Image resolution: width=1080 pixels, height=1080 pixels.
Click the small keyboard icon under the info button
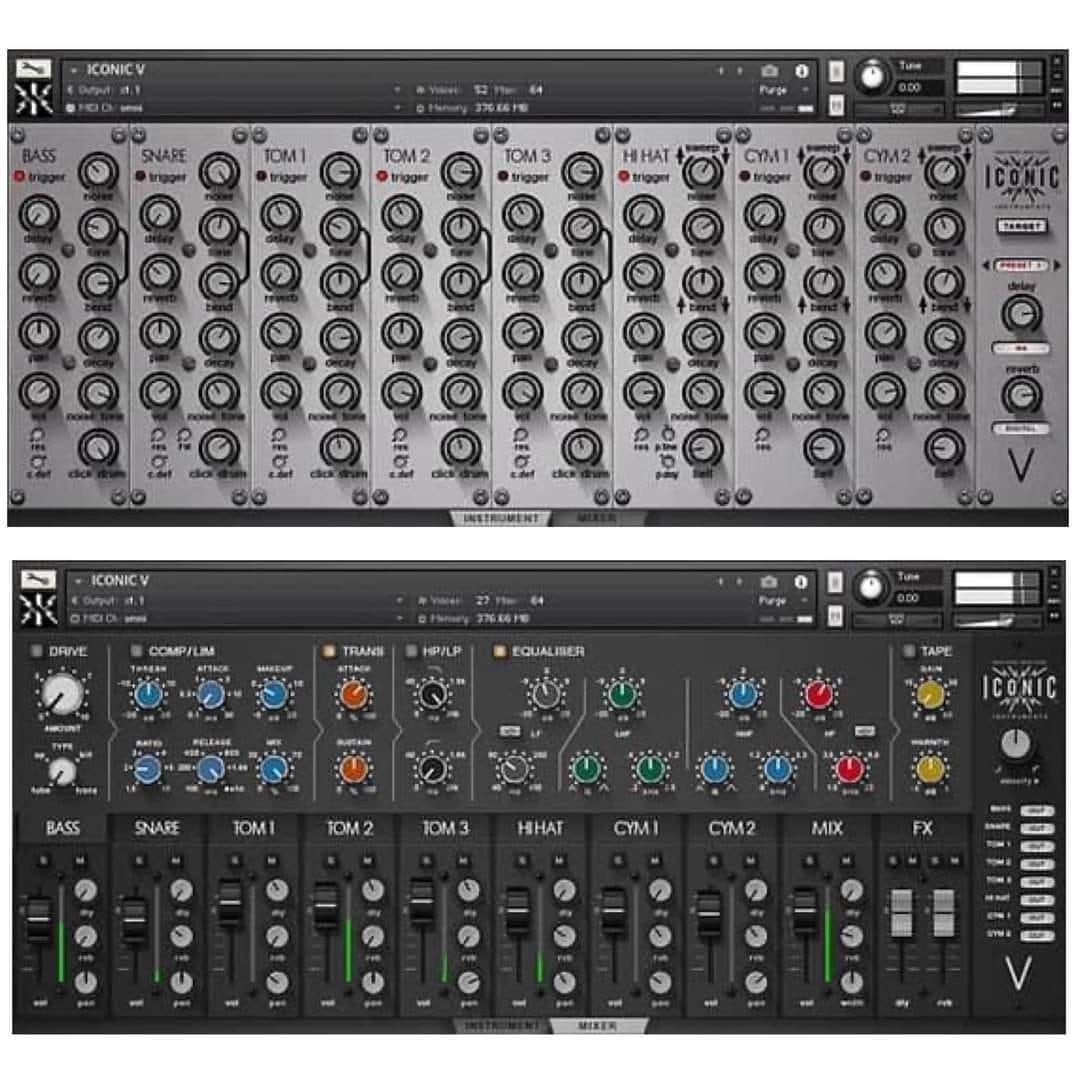(x=838, y=106)
